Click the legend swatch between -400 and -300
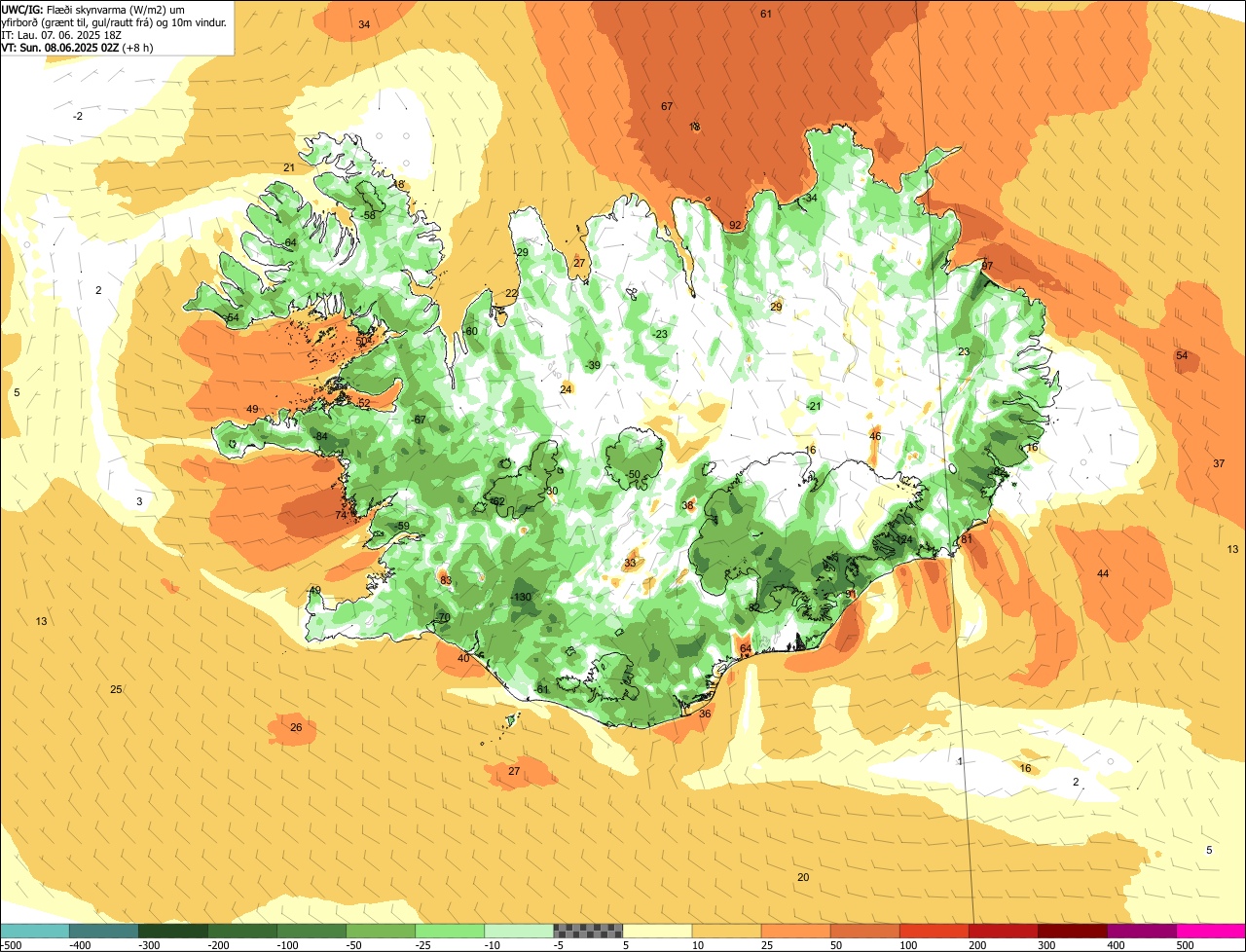This screenshot has height=952, width=1246. [104, 931]
